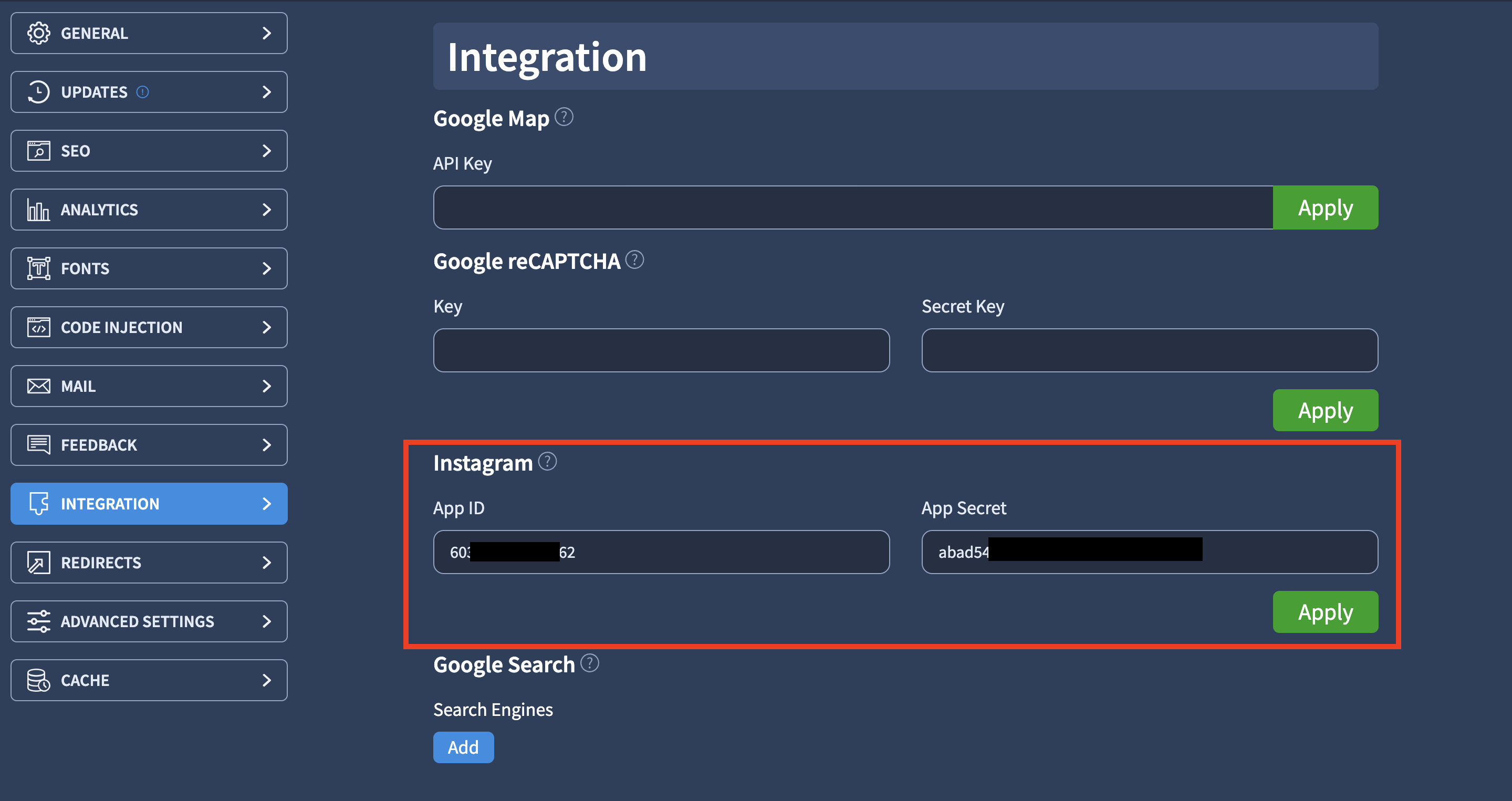Screen dimensions: 1512x801
Task: Expand General section chevron
Action: coord(266,34)
